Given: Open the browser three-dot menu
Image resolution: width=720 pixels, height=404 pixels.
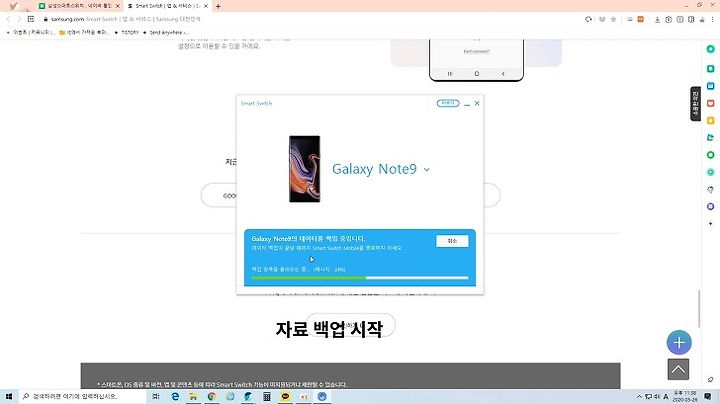Looking at the screenshot, I should [x=713, y=19].
